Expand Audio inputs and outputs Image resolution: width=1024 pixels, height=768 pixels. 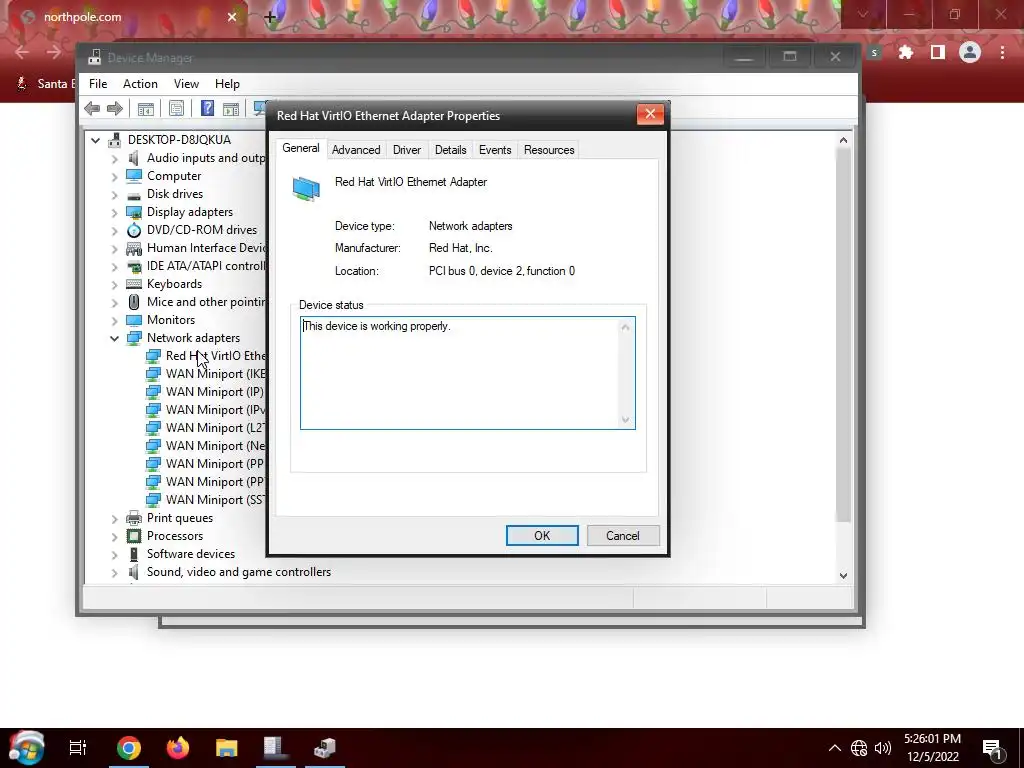pyautogui.click(x=114, y=159)
